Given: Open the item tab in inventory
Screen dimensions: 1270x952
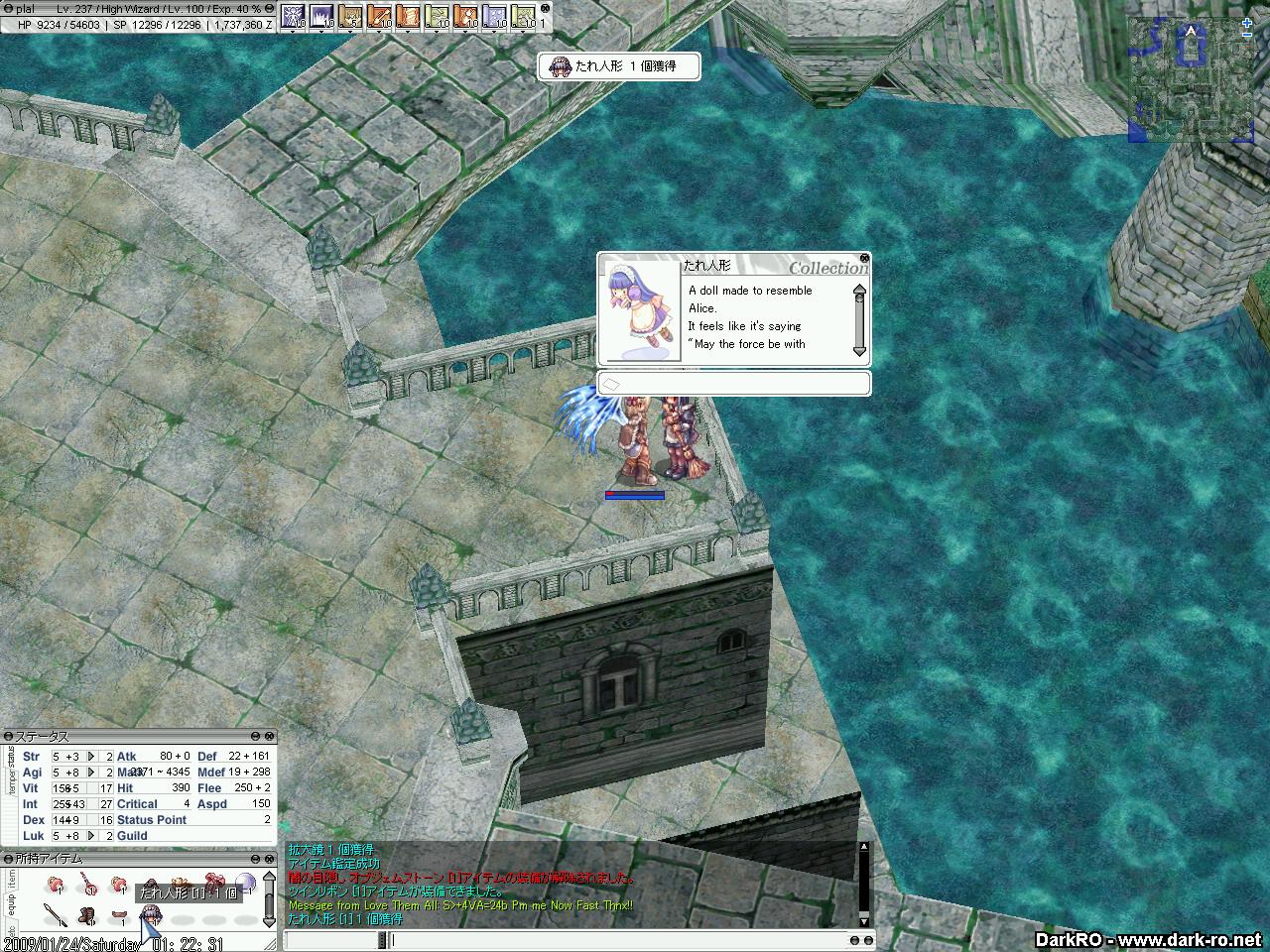Looking at the screenshot, I should click(11, 879).
